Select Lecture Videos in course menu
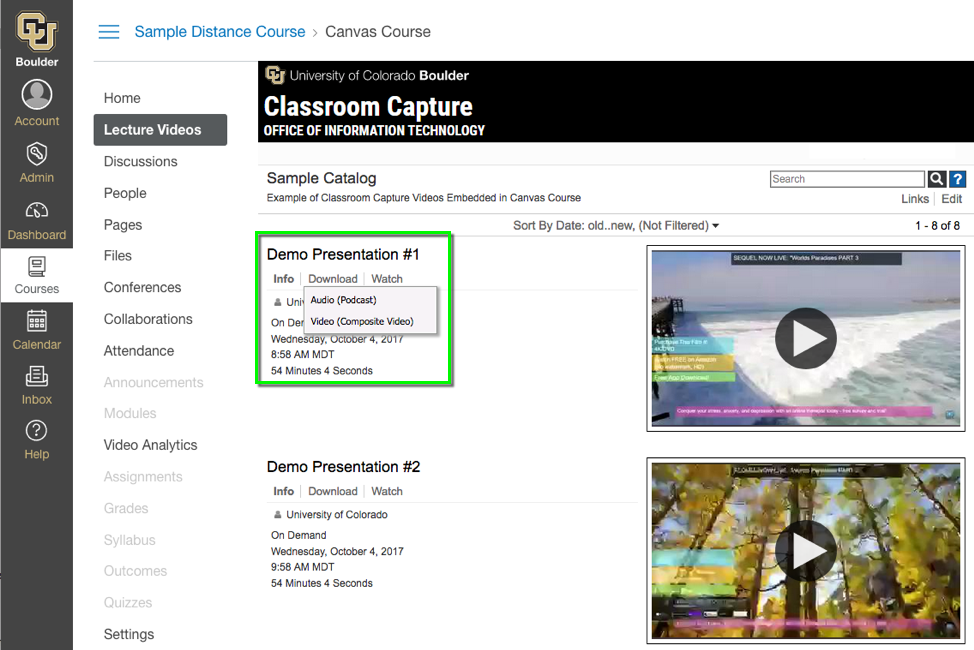Viewport: 974px width, 650px height. [160, 130]
